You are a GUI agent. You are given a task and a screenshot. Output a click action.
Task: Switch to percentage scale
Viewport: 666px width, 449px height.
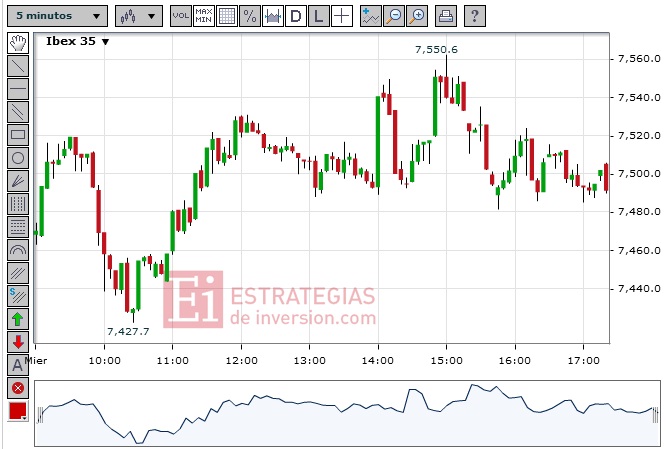tap(250, 16)
